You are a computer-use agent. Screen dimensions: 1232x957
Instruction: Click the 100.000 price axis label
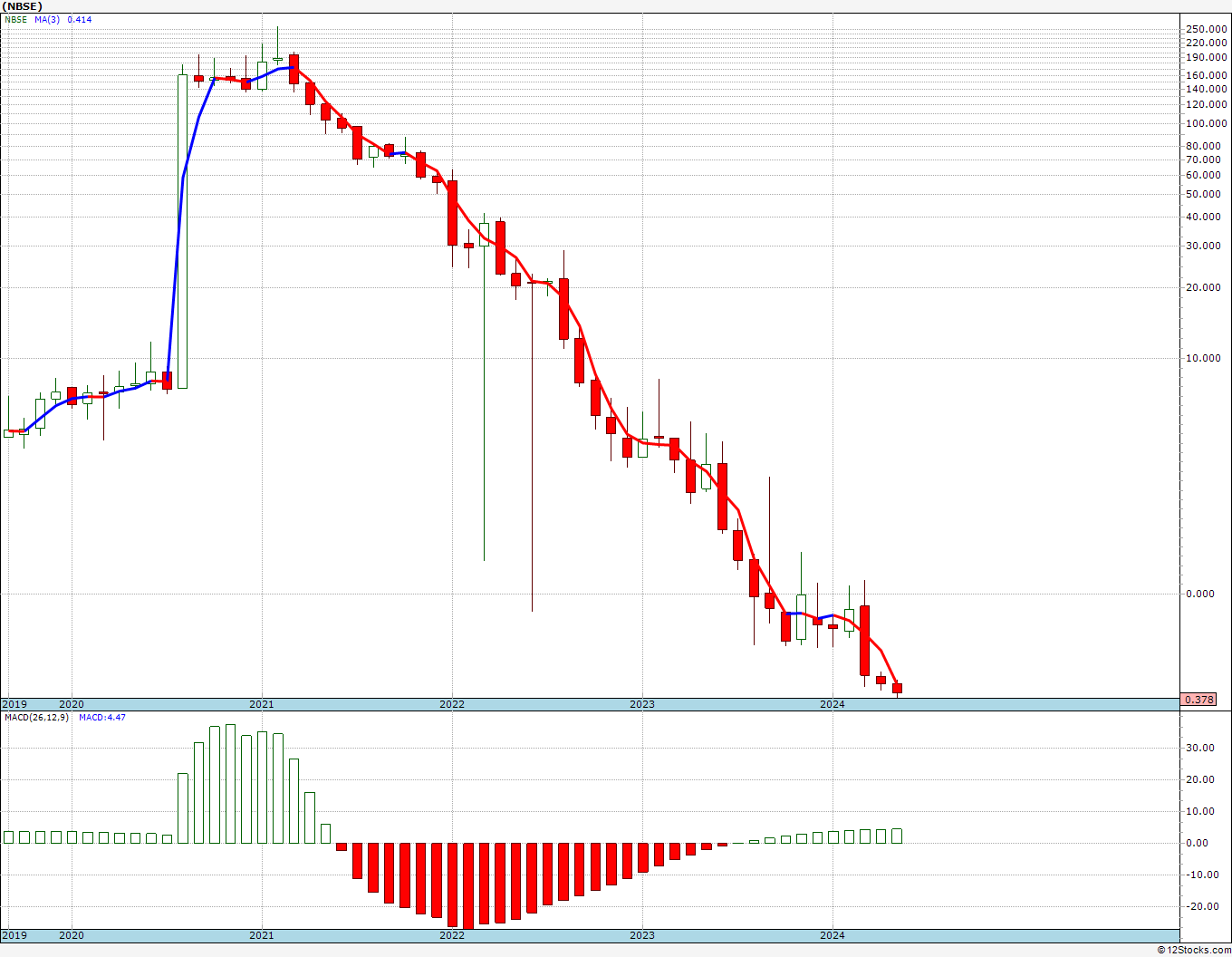pyautogui.click(x=1206, y=123)
